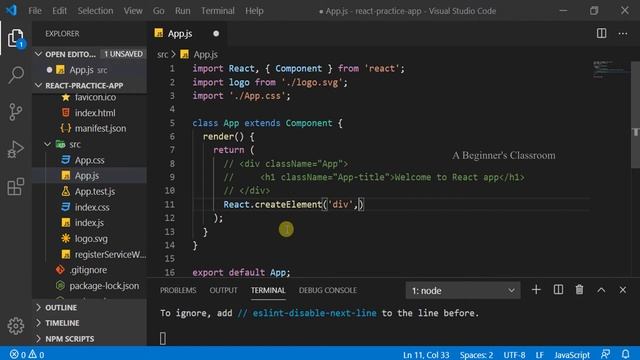Open editor More Actions ellipsis
Image resolution: width=640 pixels, height=360 pixels.
622,33
